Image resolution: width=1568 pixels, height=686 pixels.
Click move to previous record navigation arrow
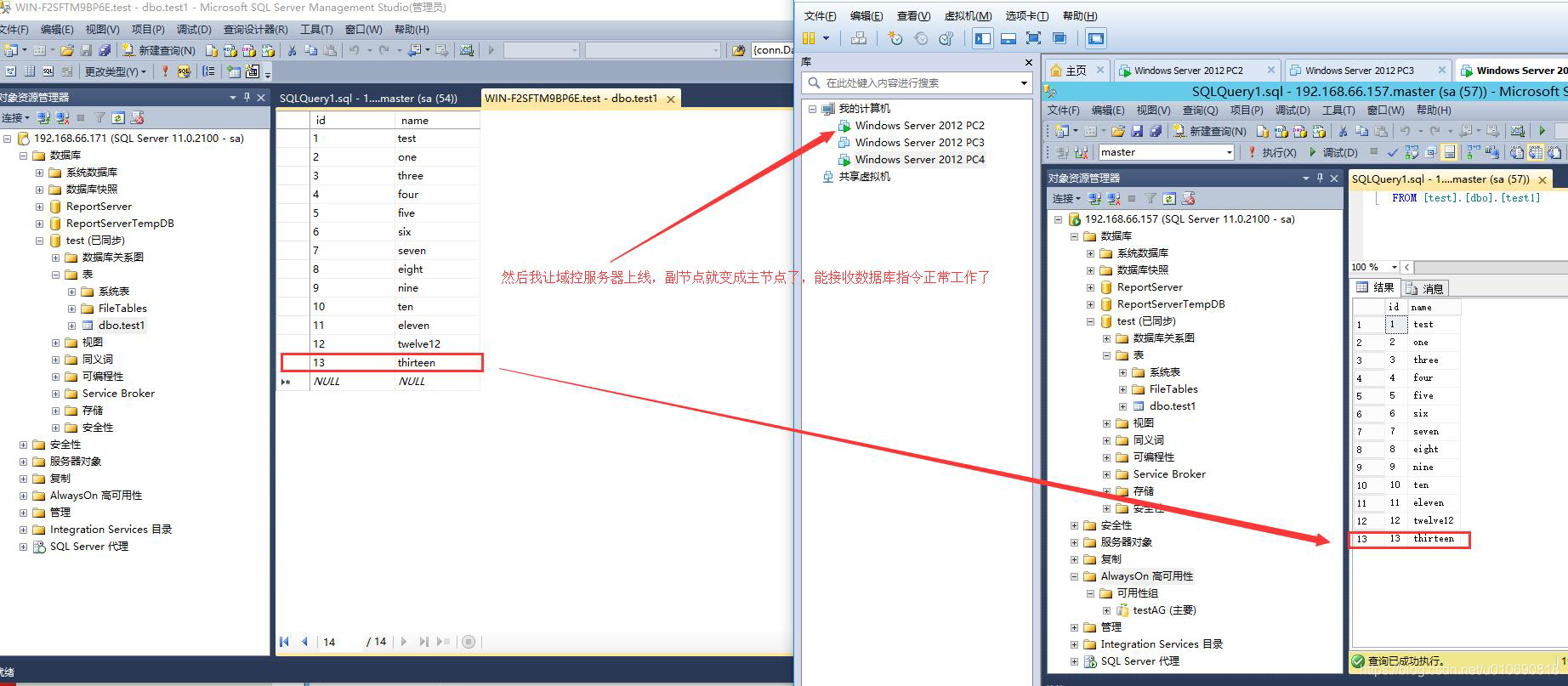304,642
